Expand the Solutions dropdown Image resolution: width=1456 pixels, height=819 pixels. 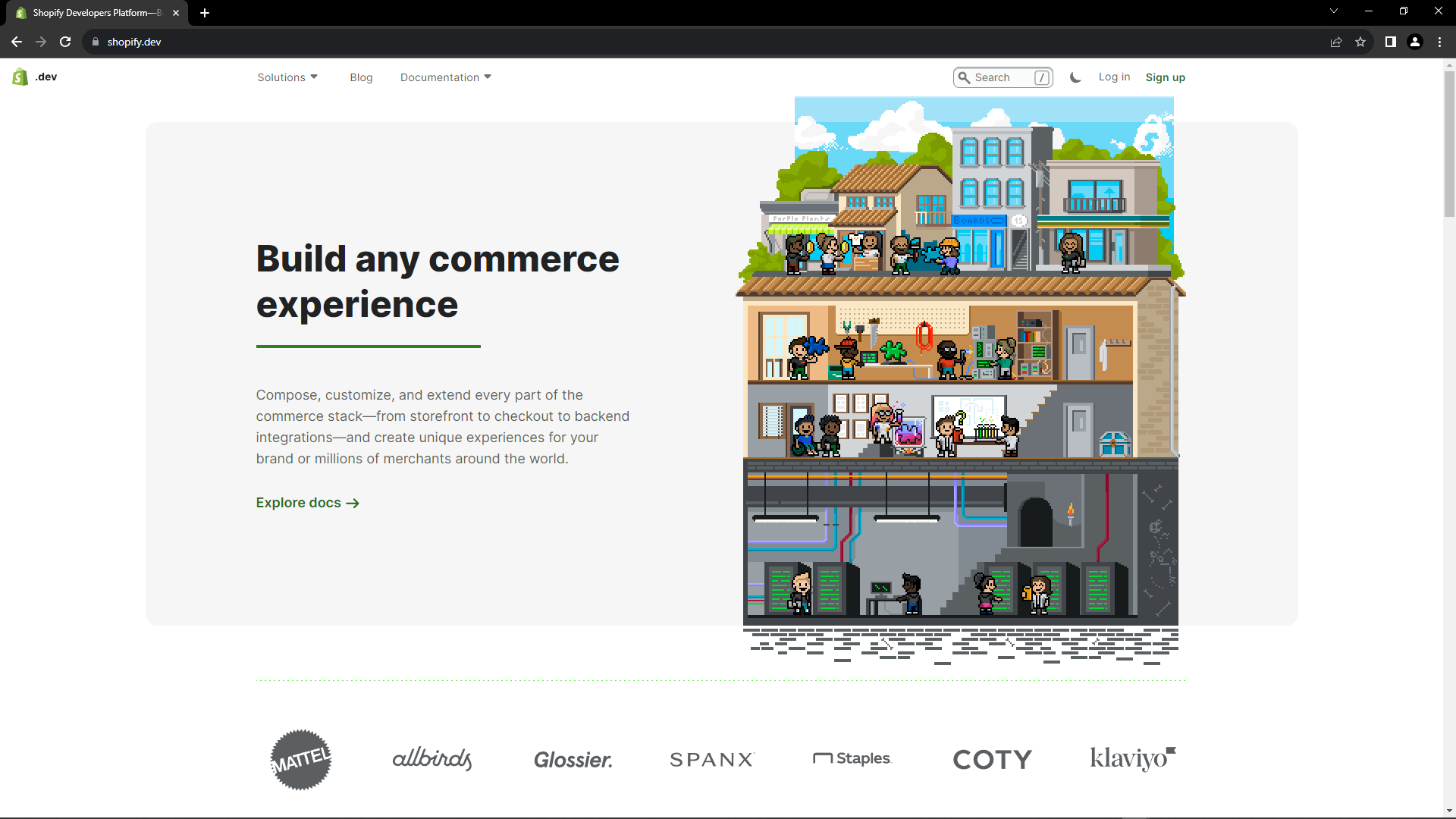(287, 77)
